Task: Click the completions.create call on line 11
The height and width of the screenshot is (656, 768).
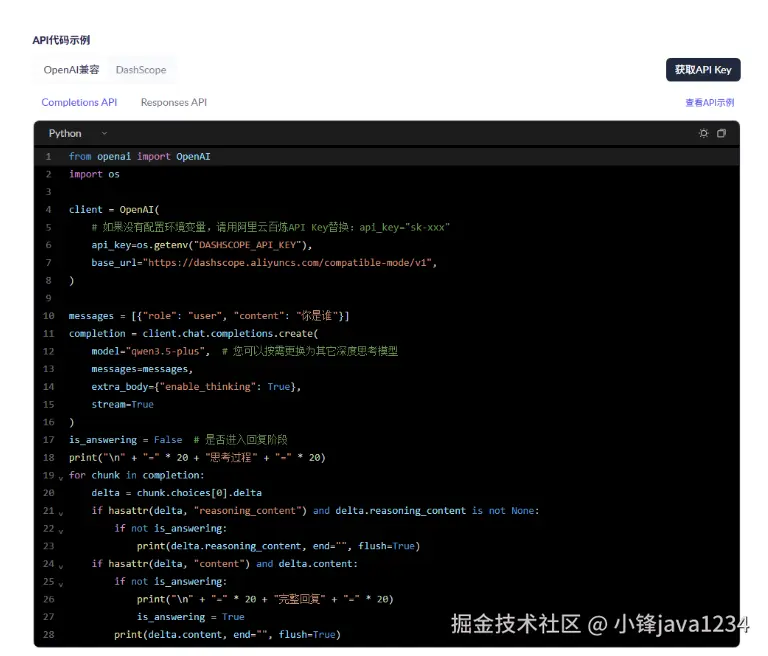Action: tap(193, 333)
